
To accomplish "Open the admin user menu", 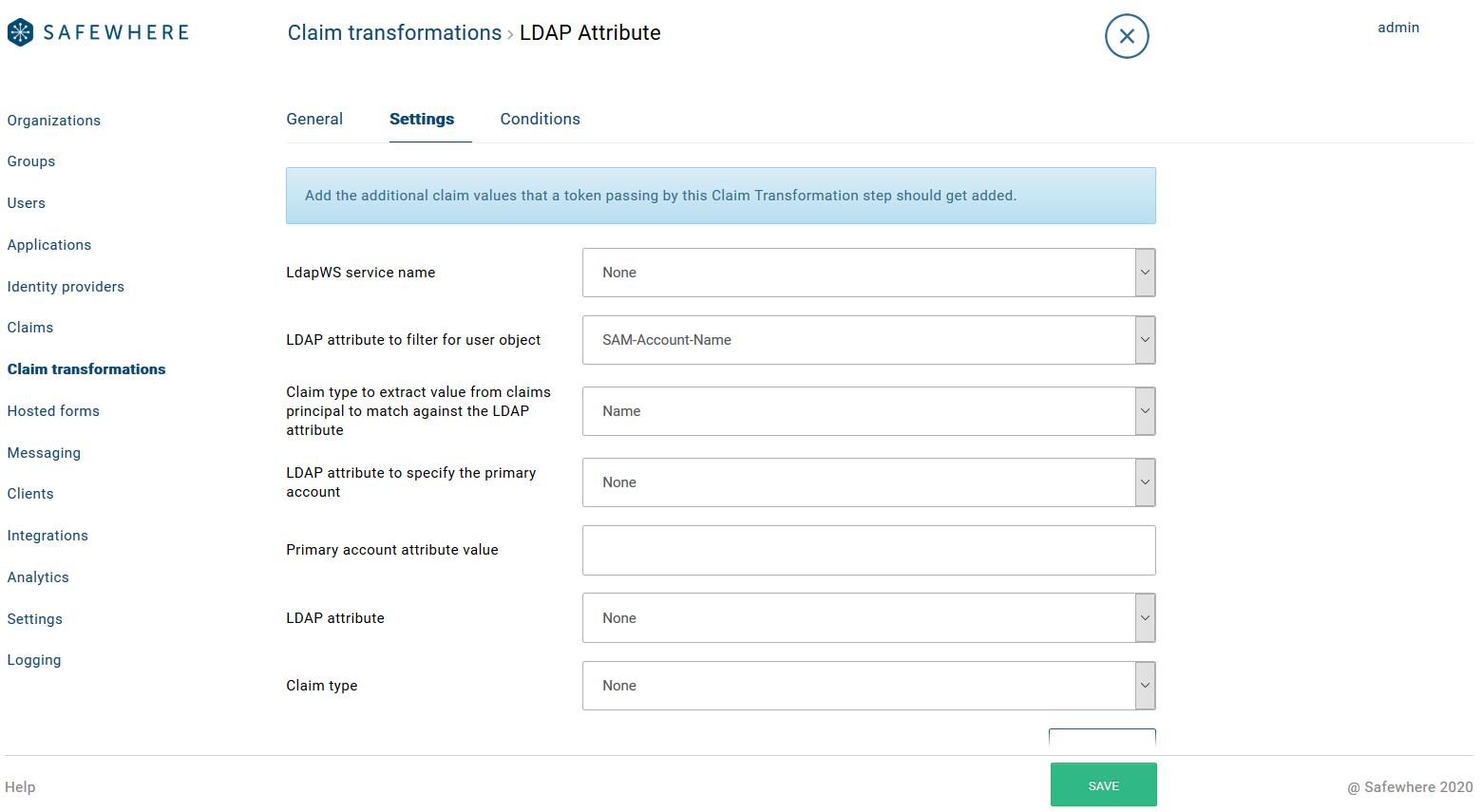I will 1398,28.
